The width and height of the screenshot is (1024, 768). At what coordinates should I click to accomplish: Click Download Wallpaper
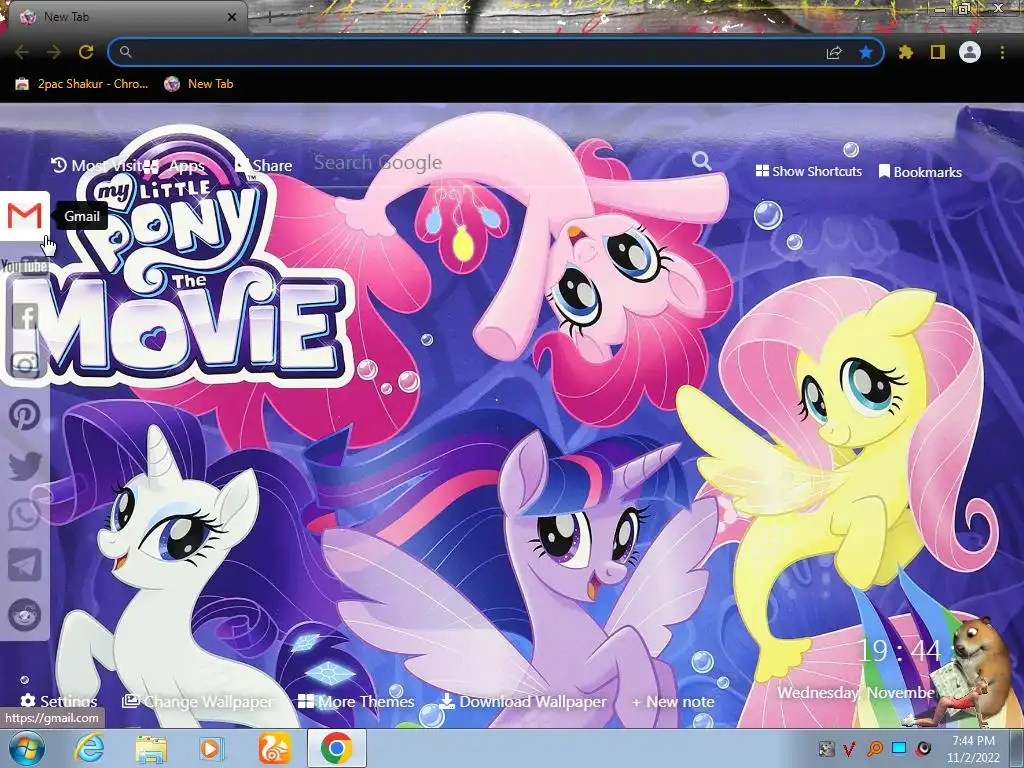tap(523, 701)
